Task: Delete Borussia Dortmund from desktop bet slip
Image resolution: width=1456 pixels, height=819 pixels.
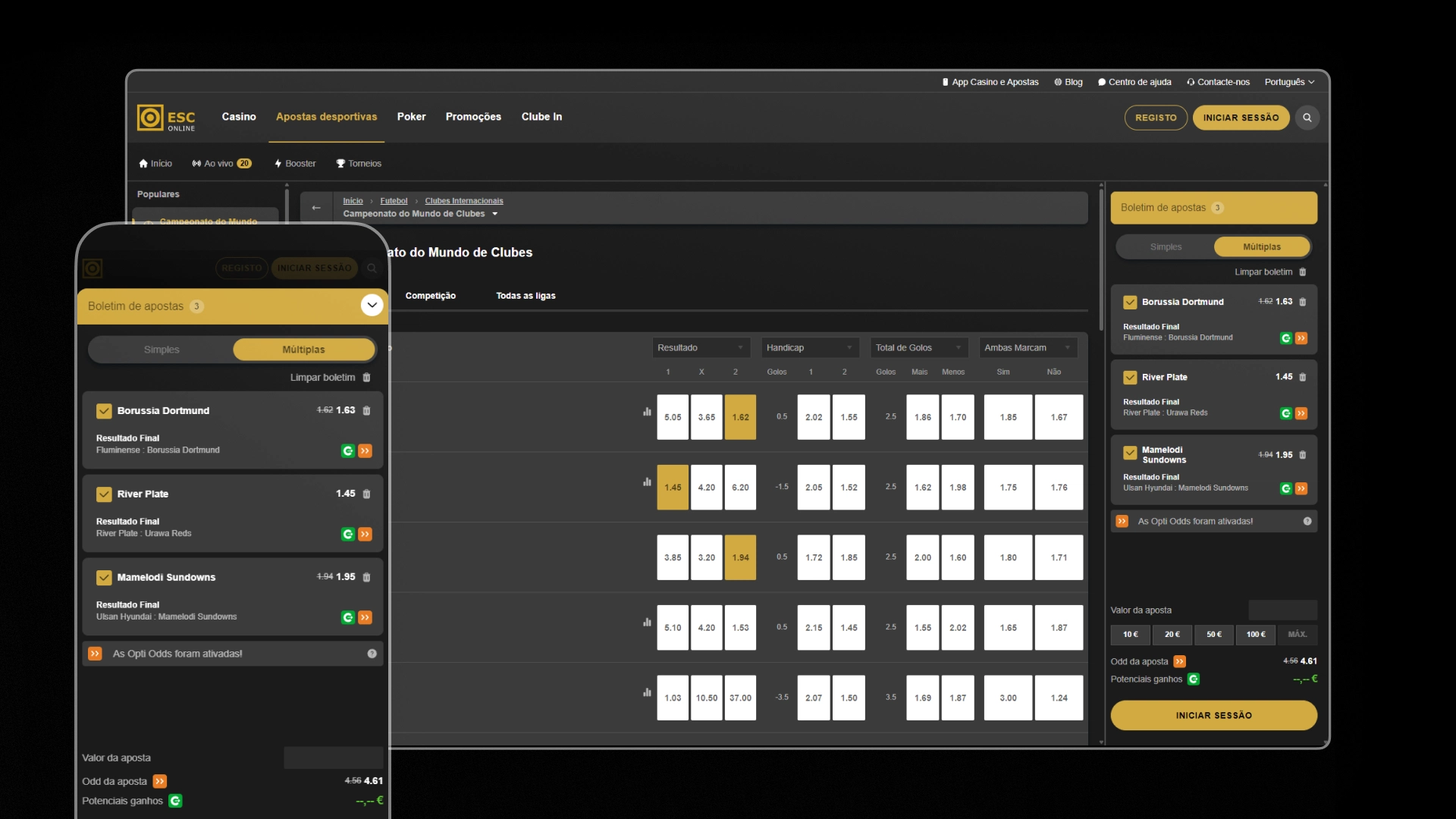Action: pos(1303,302)
